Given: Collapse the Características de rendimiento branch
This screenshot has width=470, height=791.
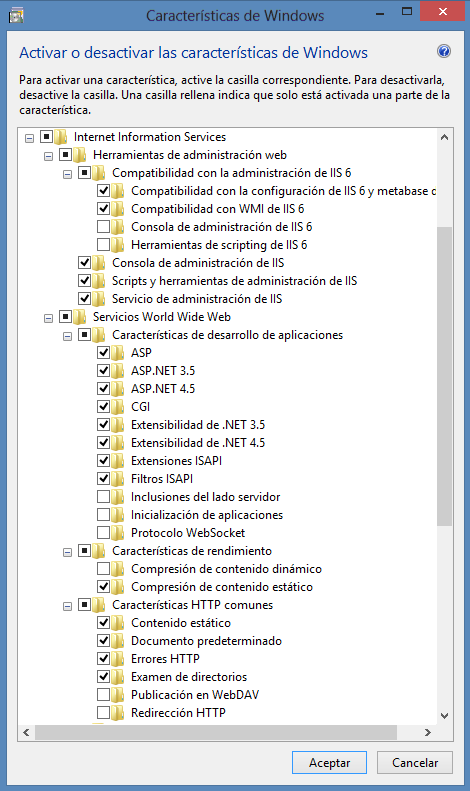Looking at the screenshot, I should pos(67,552).
